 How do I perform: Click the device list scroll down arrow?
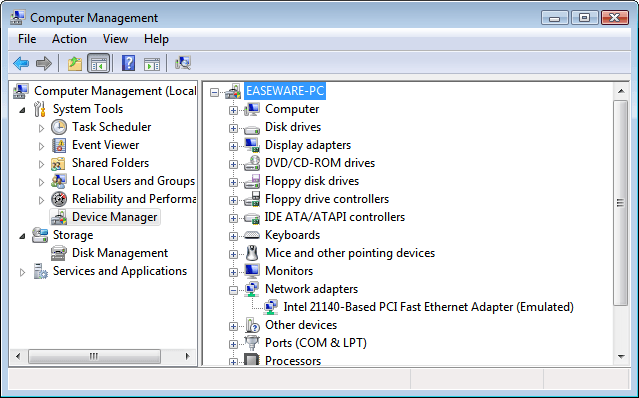coord(621,357)
